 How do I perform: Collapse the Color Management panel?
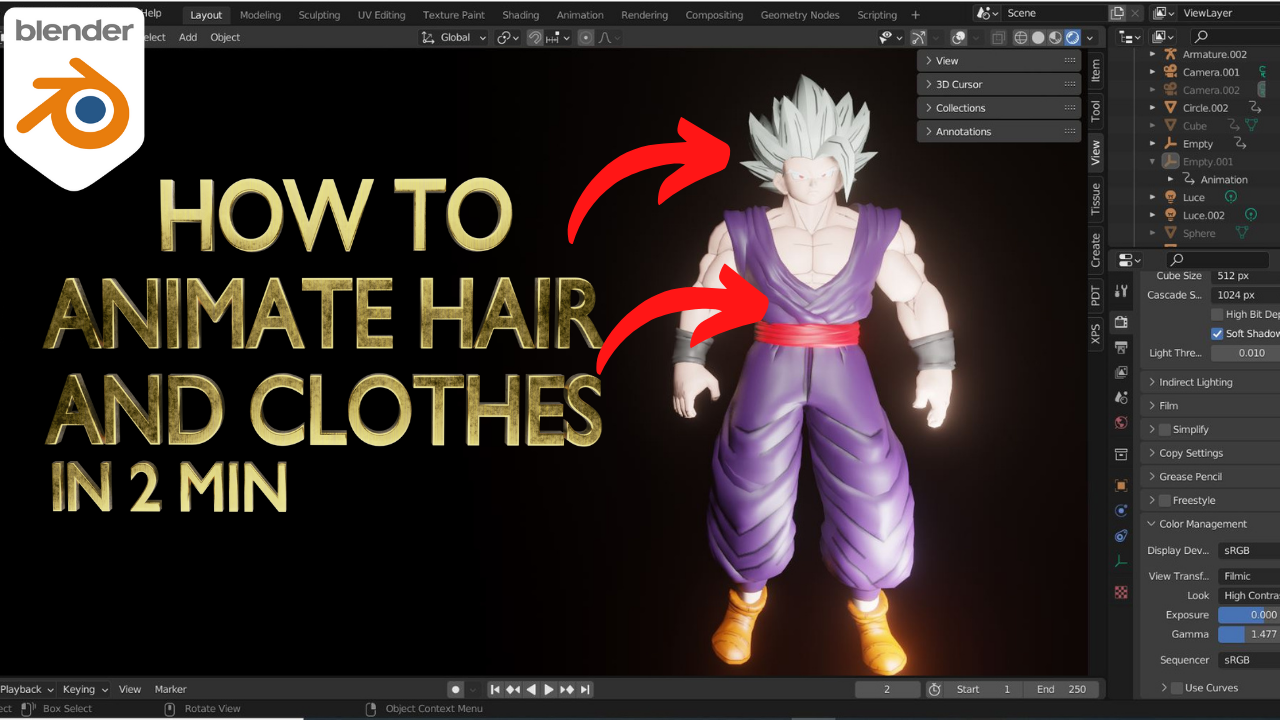coord(1210,524)
